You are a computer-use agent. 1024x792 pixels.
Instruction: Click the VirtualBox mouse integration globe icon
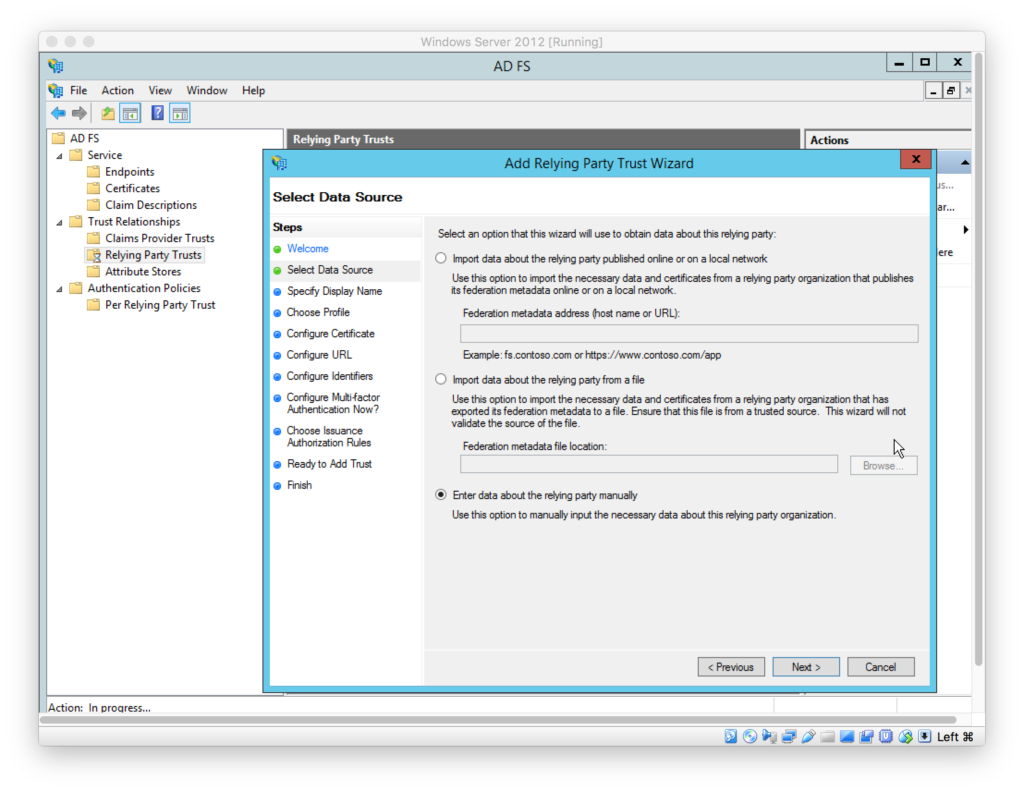(x=905, y=737)
